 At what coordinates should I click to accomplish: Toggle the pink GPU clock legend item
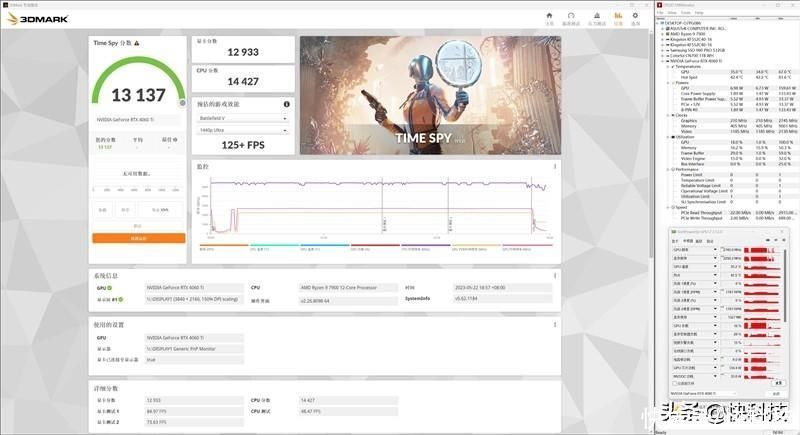click(527, 247)
